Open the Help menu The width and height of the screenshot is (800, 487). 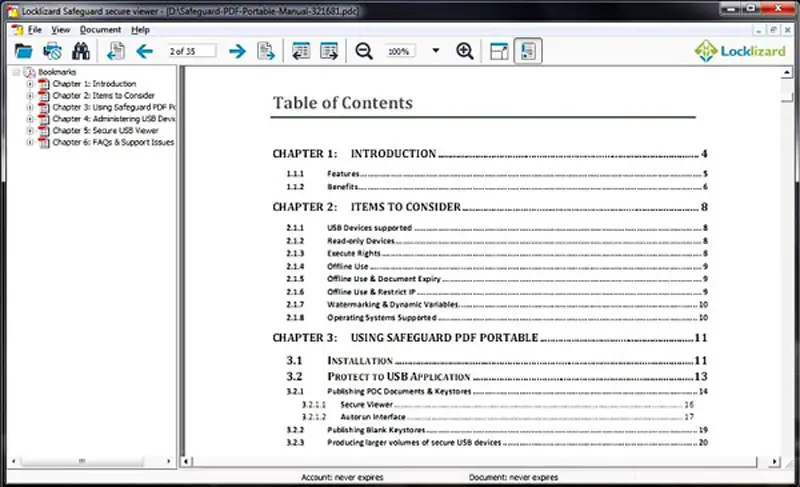(140, 30)
